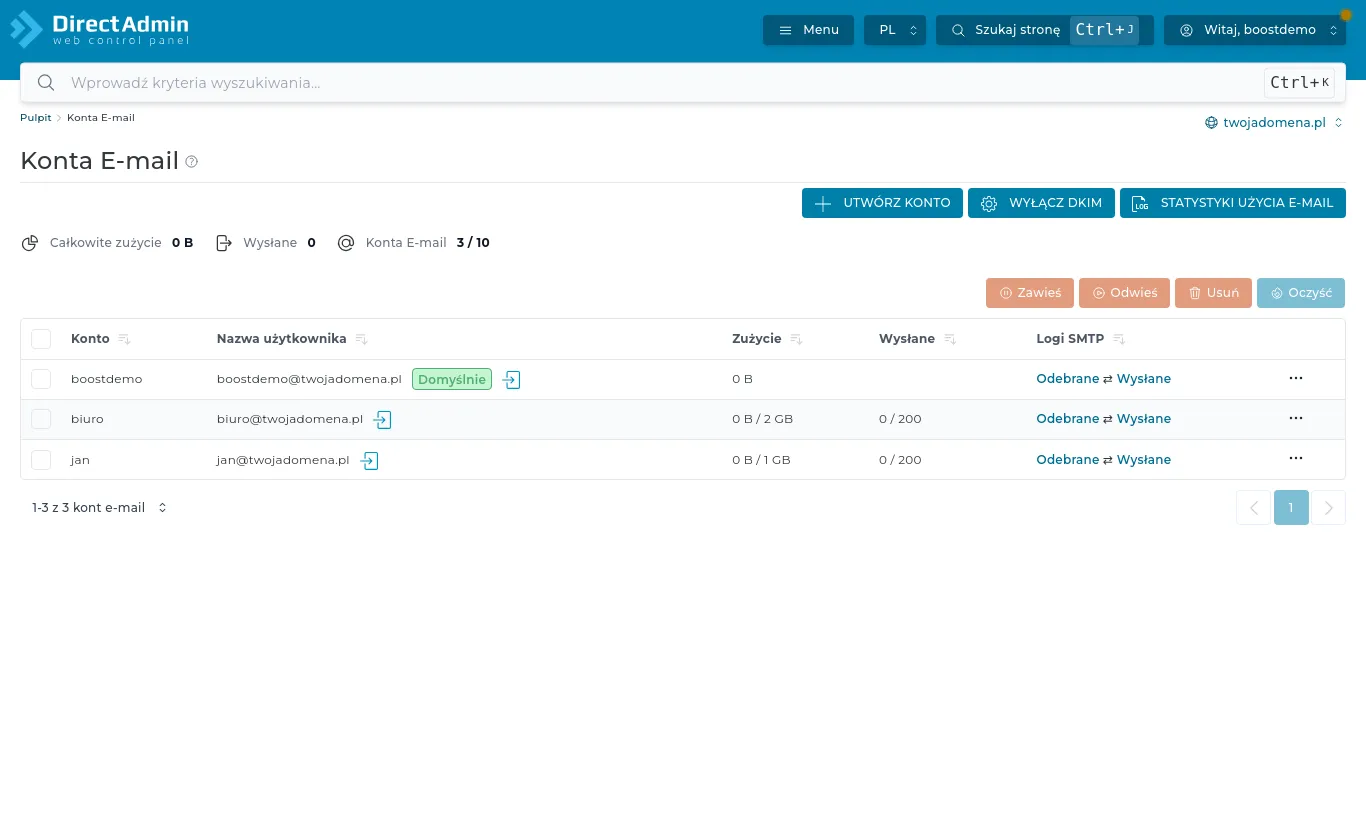
Task: Click the Oczyść button
Action: coord(1301,293)
